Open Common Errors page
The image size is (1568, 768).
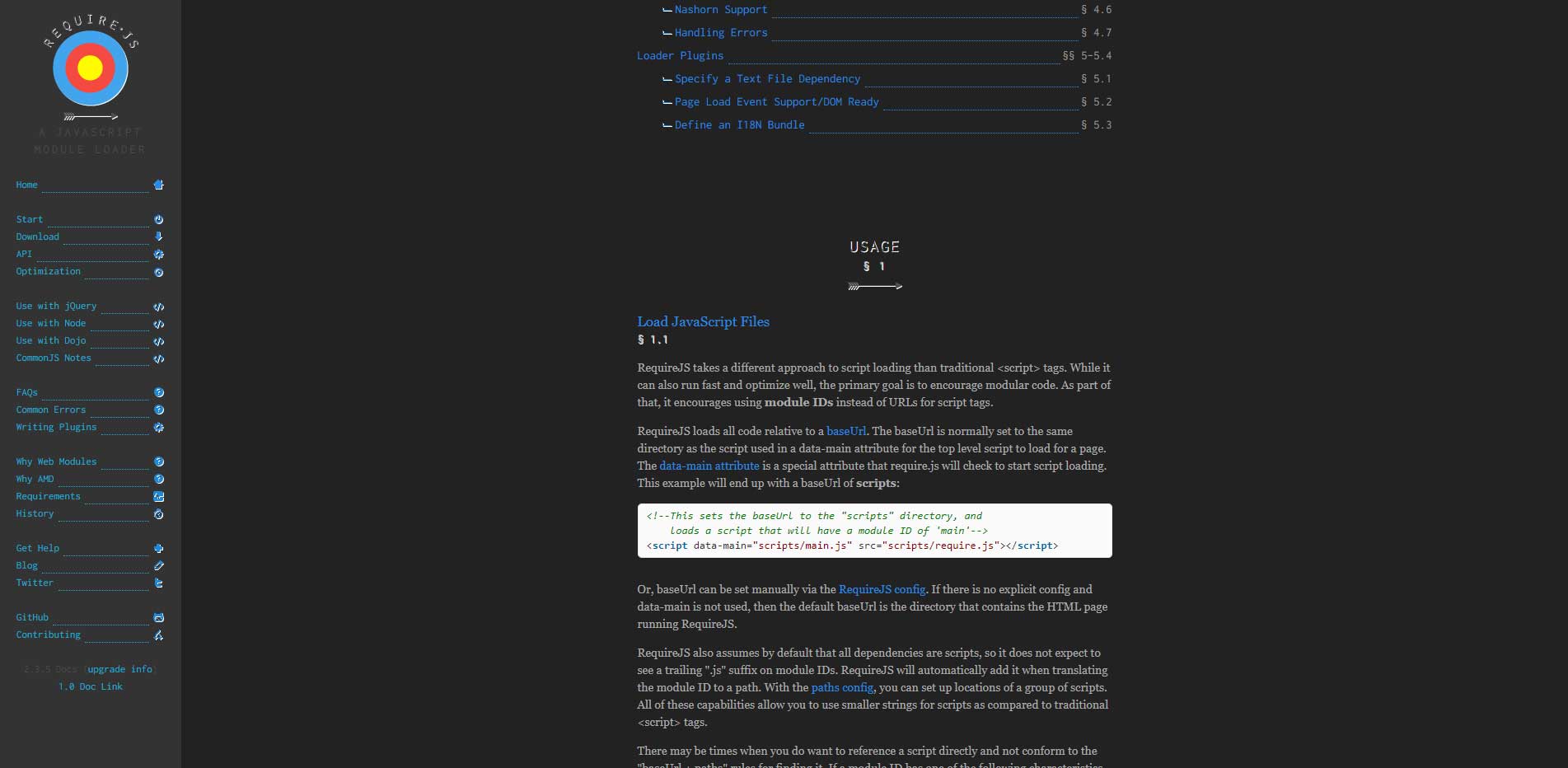pyautogui.click(x=51, y=410)
